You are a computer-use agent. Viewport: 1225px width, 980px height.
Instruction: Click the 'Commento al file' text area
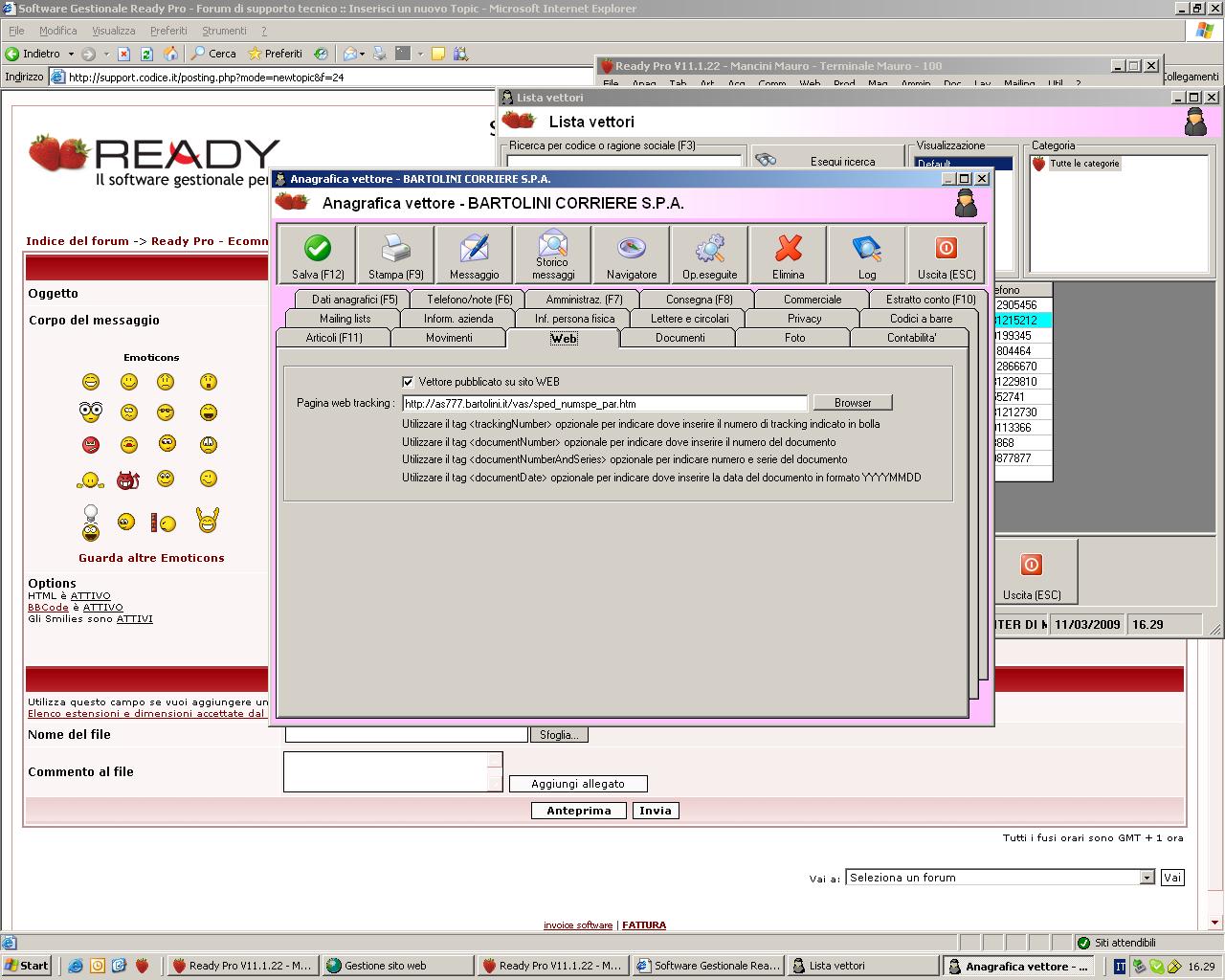pos(387,771)
